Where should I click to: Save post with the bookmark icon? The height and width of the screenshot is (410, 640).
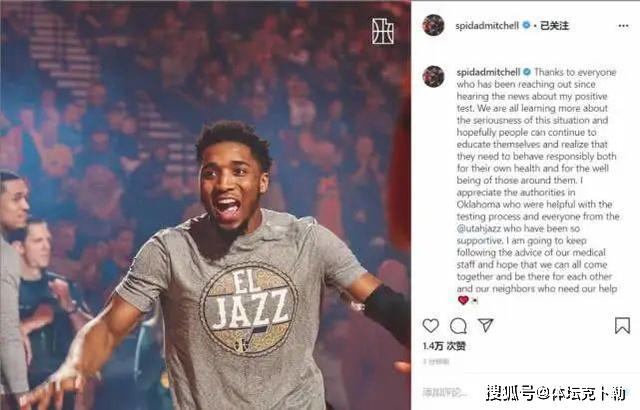[622, 326]
